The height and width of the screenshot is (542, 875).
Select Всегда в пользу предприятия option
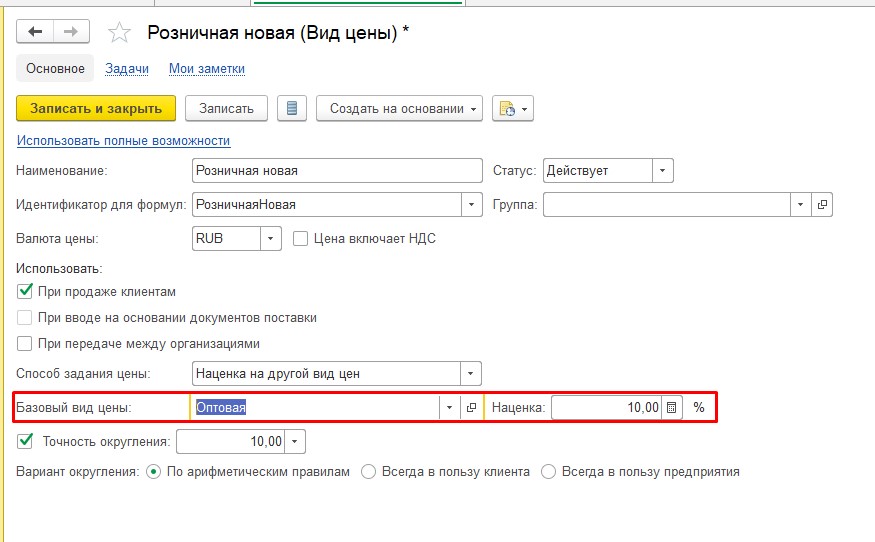click(549, 472)
